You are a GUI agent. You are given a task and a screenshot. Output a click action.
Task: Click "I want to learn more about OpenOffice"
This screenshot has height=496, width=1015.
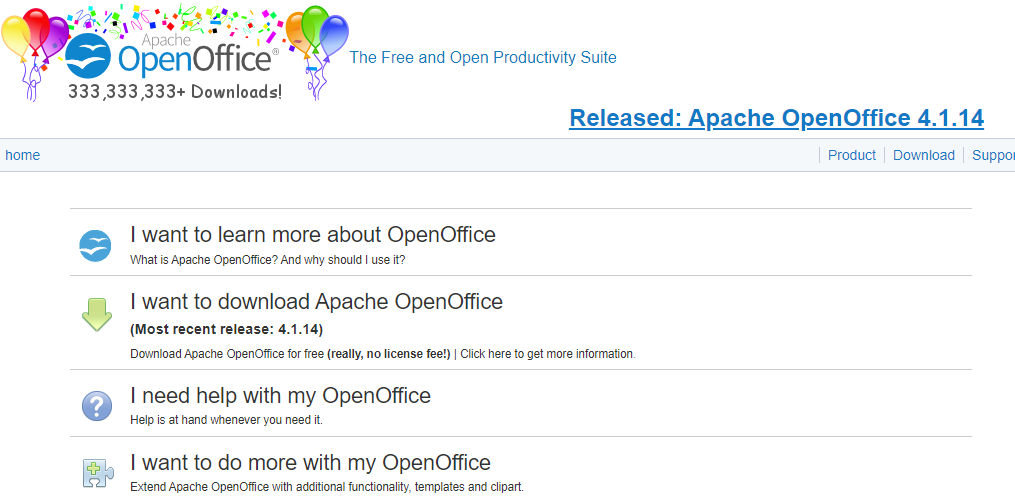point(312,235)
